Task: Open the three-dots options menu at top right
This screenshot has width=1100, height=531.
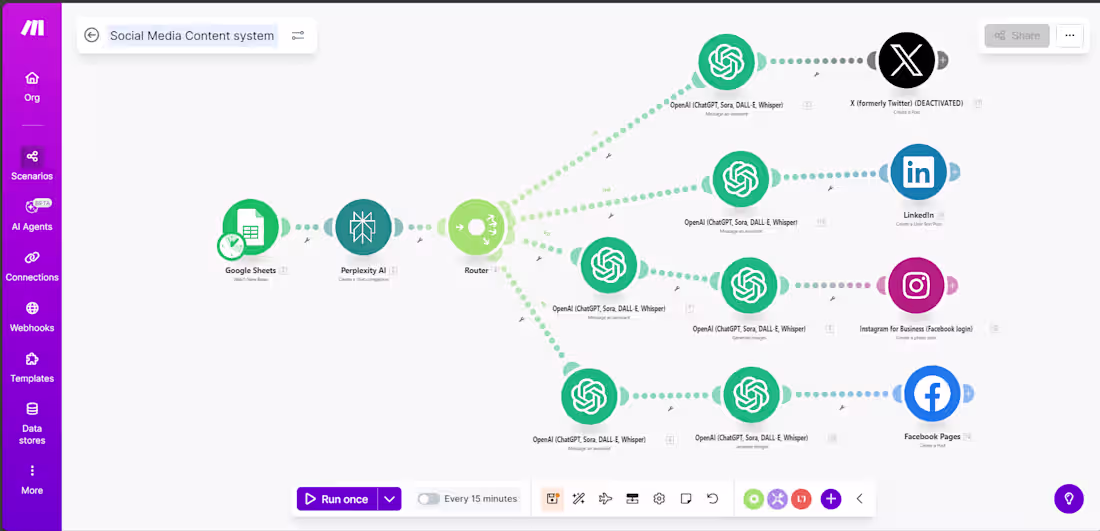Action: tap(1069, 35)
